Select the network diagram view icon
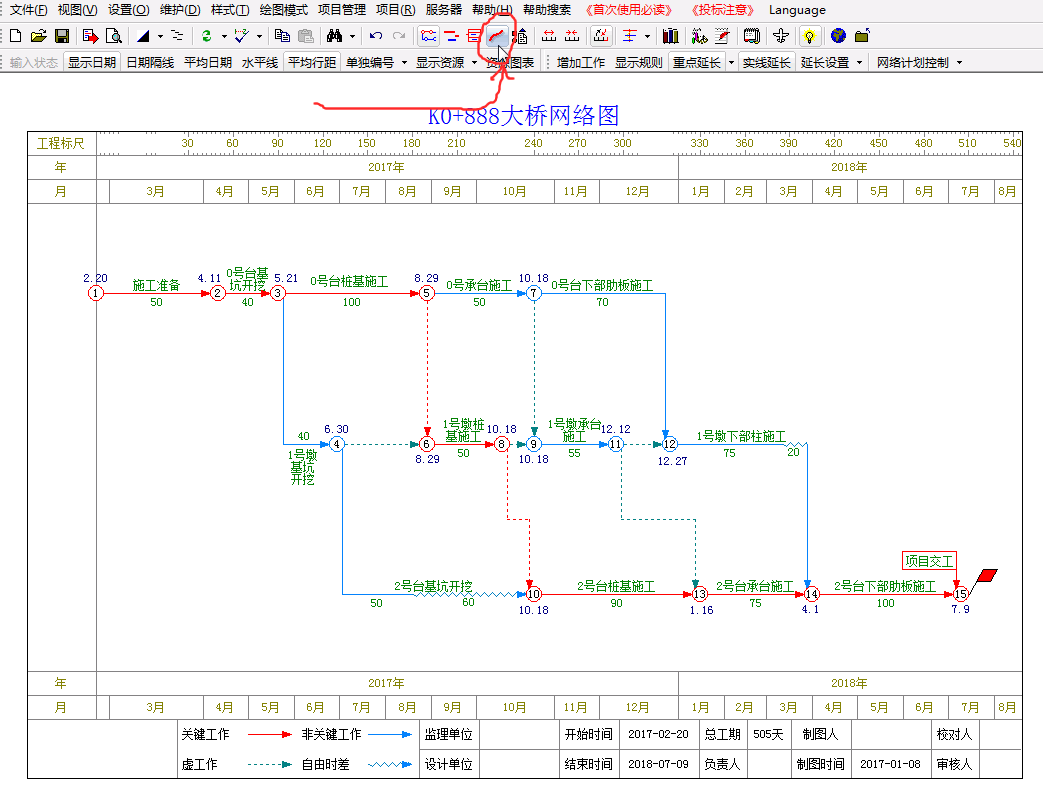The height and width of the screenshot is (798, 1043). pyautogui.click(x=429, y=36)
